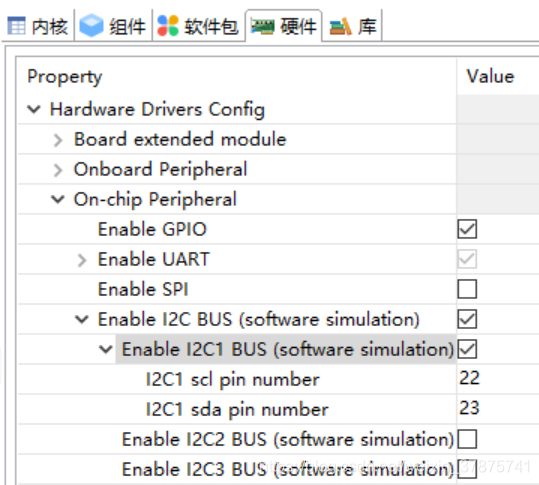Click the 内核 kernel table icon
Screen dimensions: 539x485
16,26
